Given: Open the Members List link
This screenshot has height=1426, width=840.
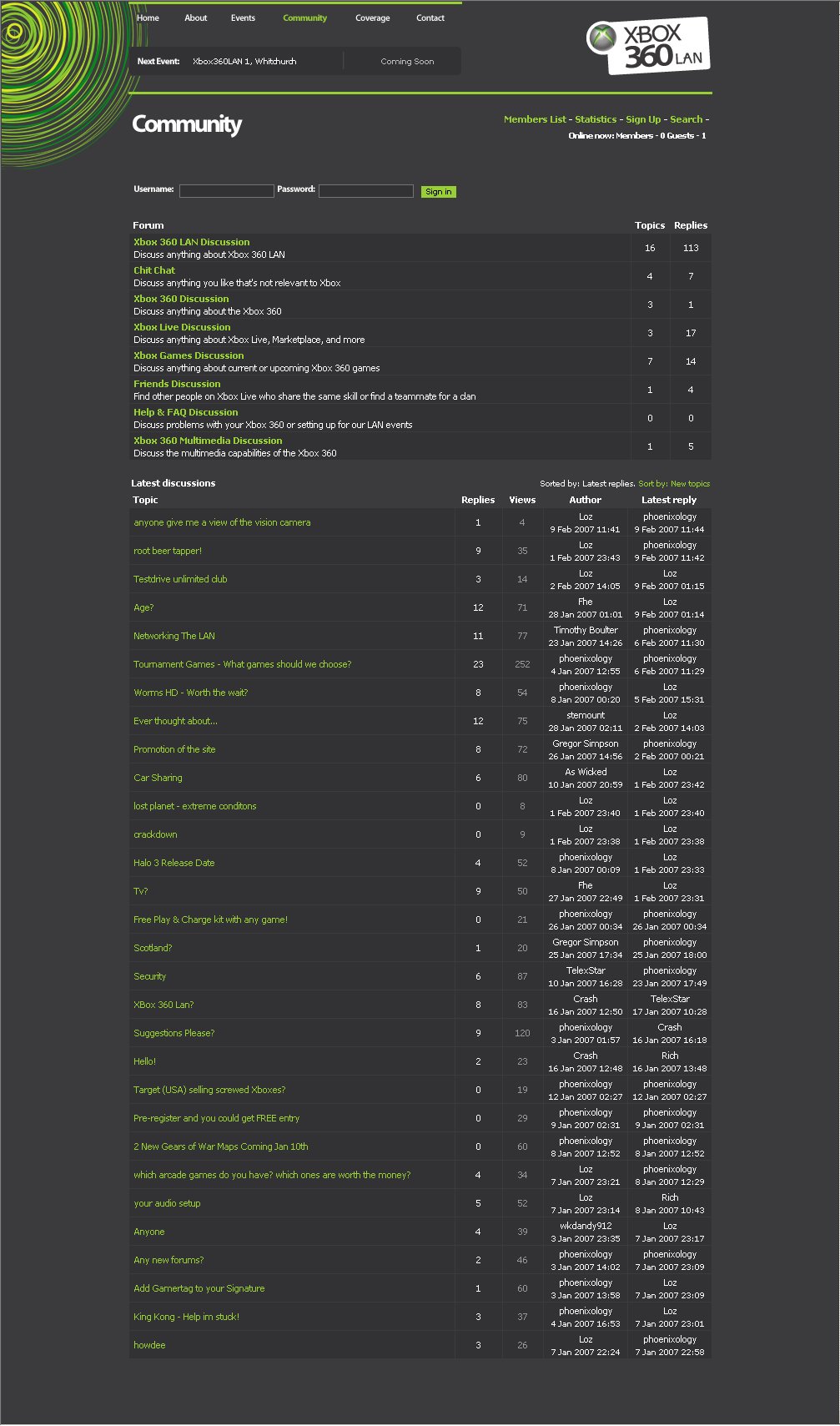Looking at the screenshot, I should (x=535, y=119).
